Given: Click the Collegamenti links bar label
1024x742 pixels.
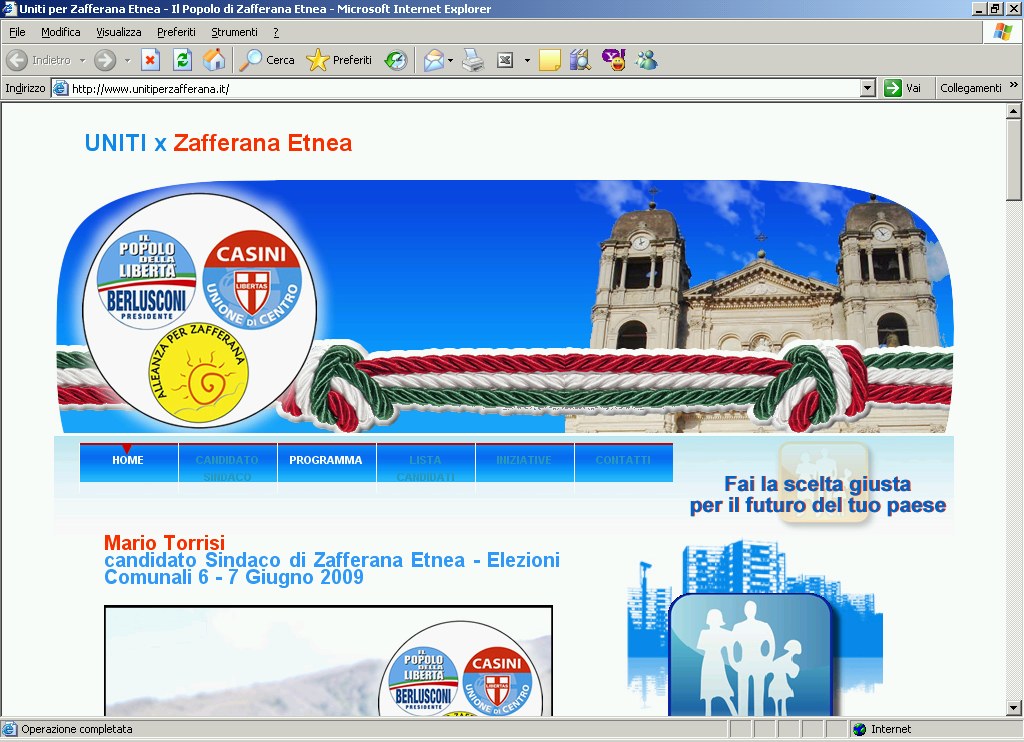Looking at the screenshot, I should tap(970, 88).
